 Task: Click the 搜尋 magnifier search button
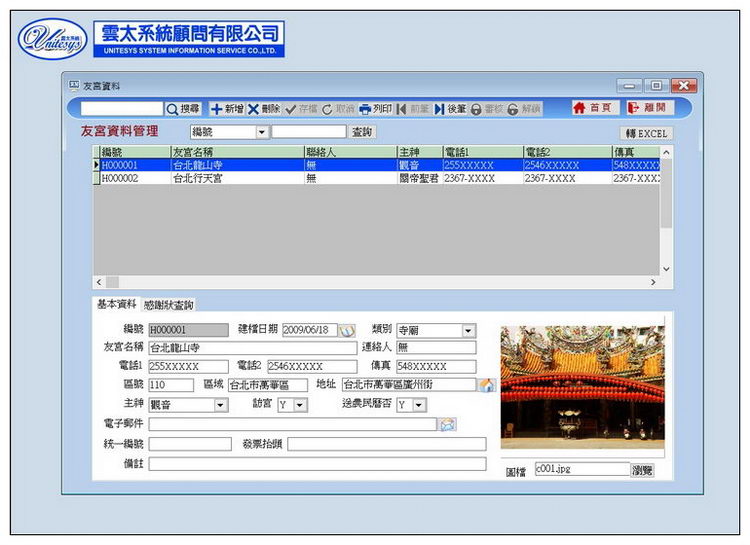click(x=184, y=108)
